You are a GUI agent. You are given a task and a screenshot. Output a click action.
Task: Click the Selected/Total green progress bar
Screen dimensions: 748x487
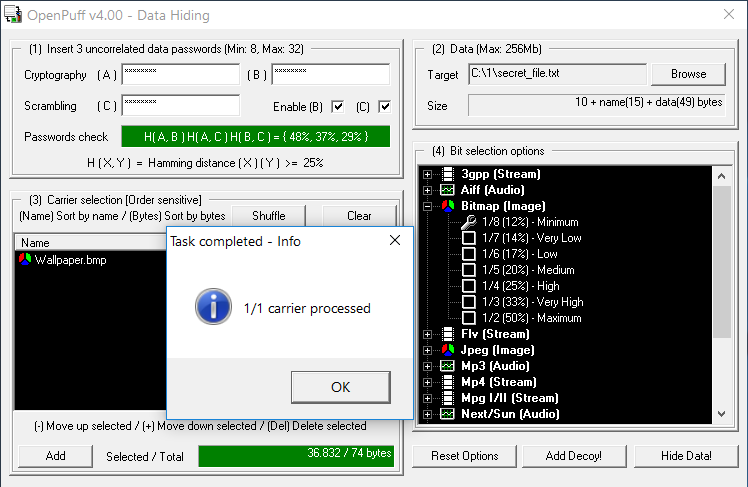[296, 456]
